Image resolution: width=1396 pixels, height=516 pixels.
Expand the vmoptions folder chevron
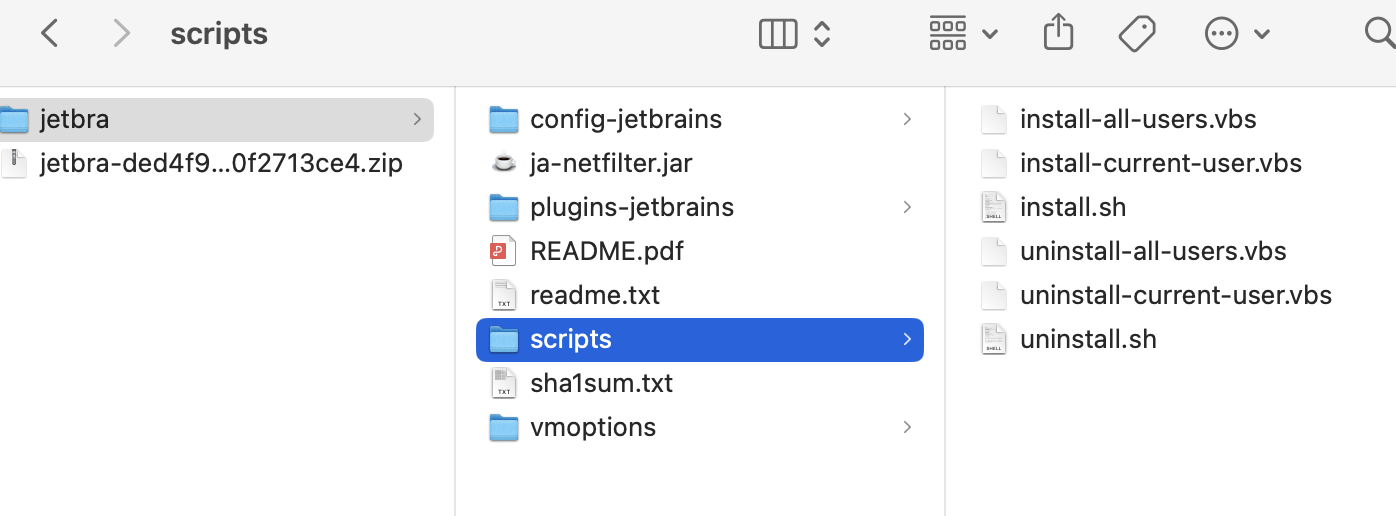907,427
